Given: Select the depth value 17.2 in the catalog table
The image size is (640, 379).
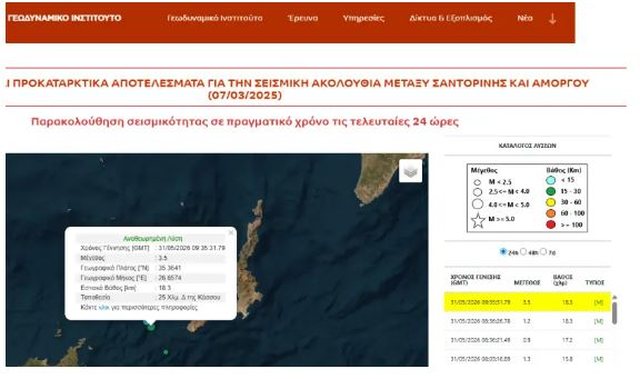Looking at the screenshot, I should coord(567,340).
